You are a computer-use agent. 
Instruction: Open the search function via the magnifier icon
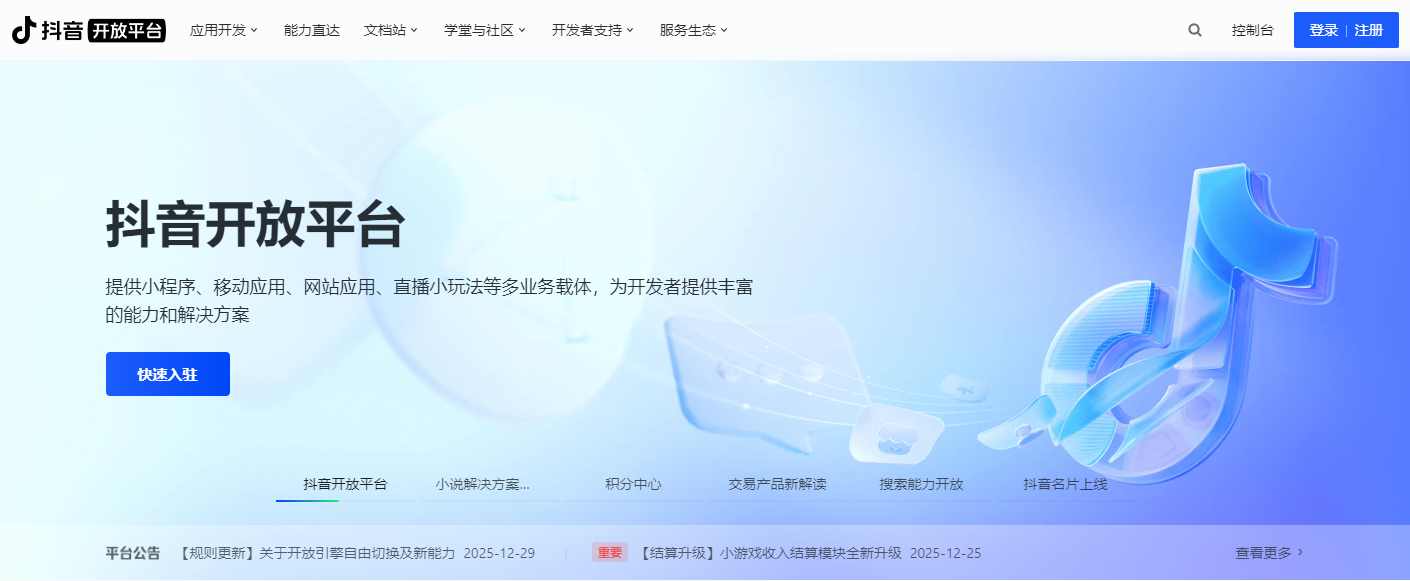pos(1194,30)
